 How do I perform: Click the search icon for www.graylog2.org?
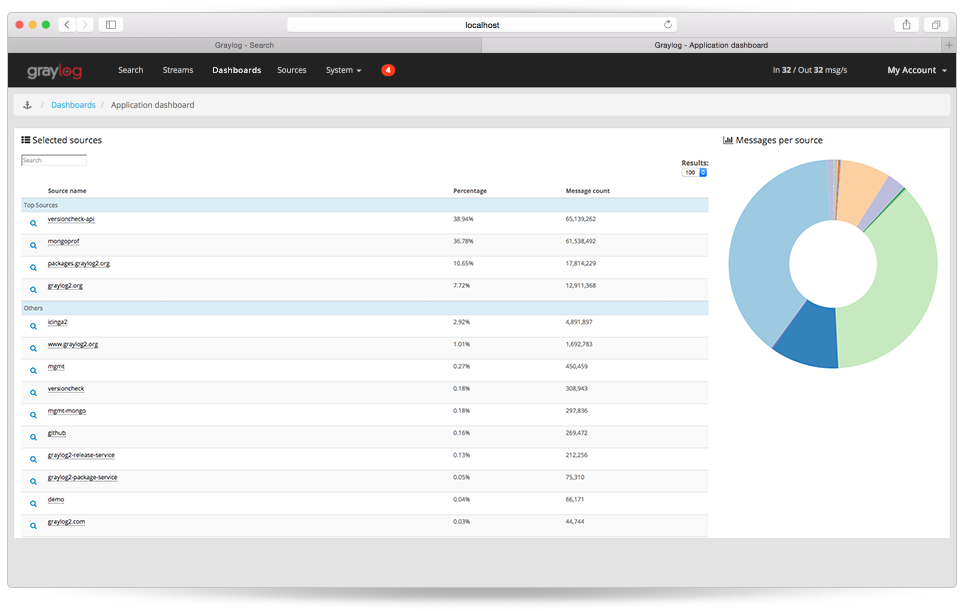pyautogui.click(x=33, y=349)
